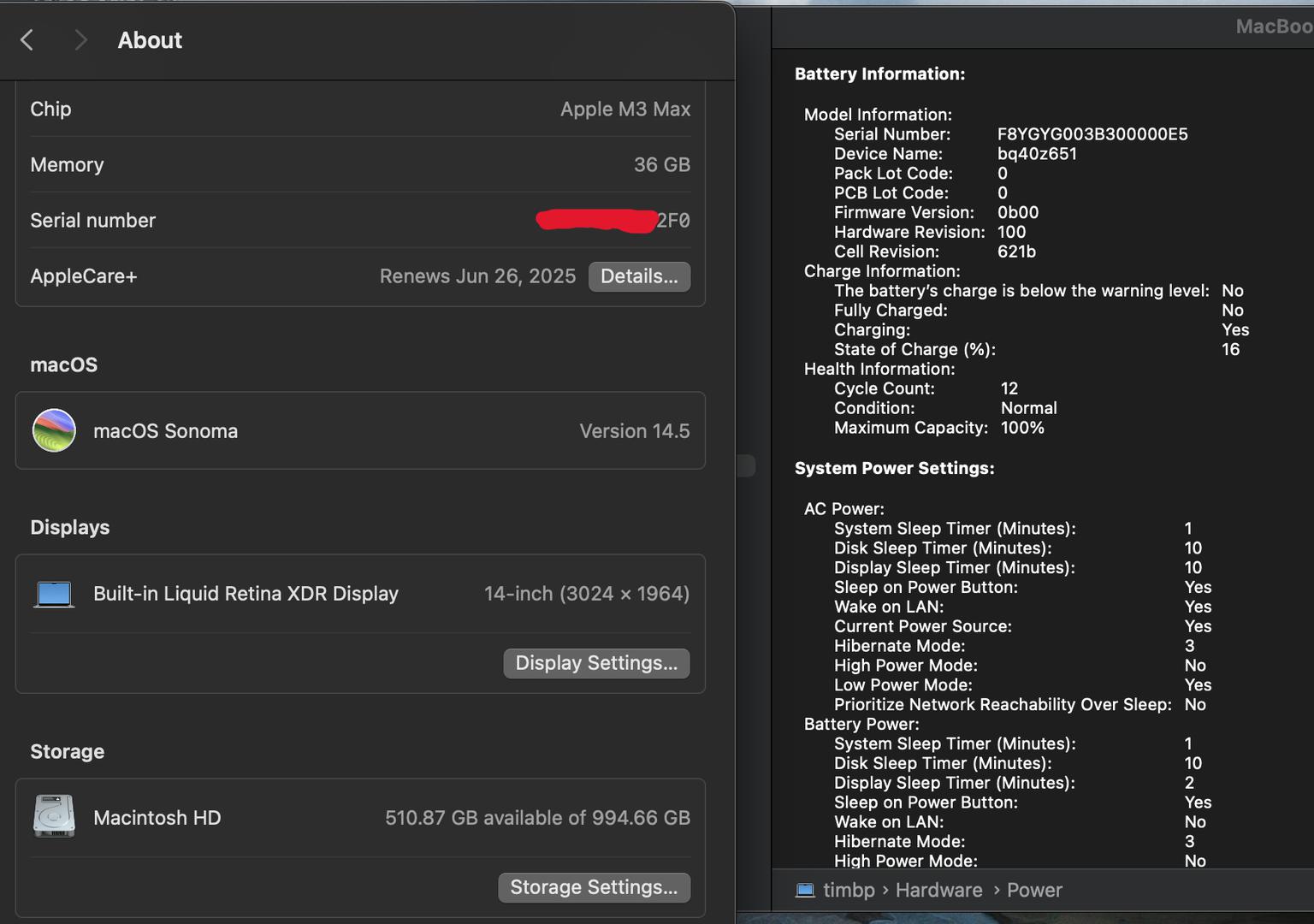The image size is (1314, 924).
Task: Click the Apple M3 Max chip value
Action: click(x=625, y=109)
